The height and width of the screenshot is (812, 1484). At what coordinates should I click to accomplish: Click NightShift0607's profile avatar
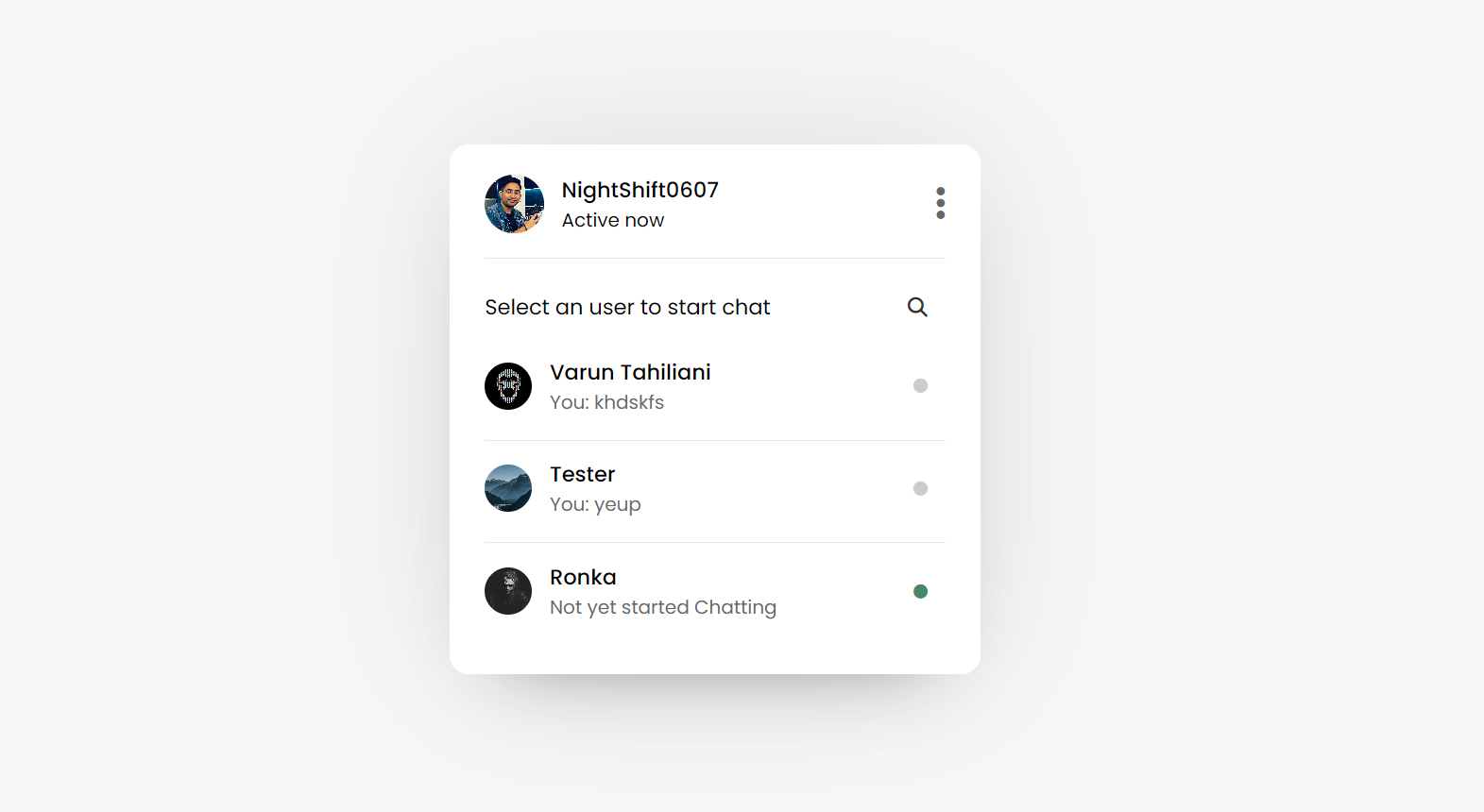[x=514, y=204]
